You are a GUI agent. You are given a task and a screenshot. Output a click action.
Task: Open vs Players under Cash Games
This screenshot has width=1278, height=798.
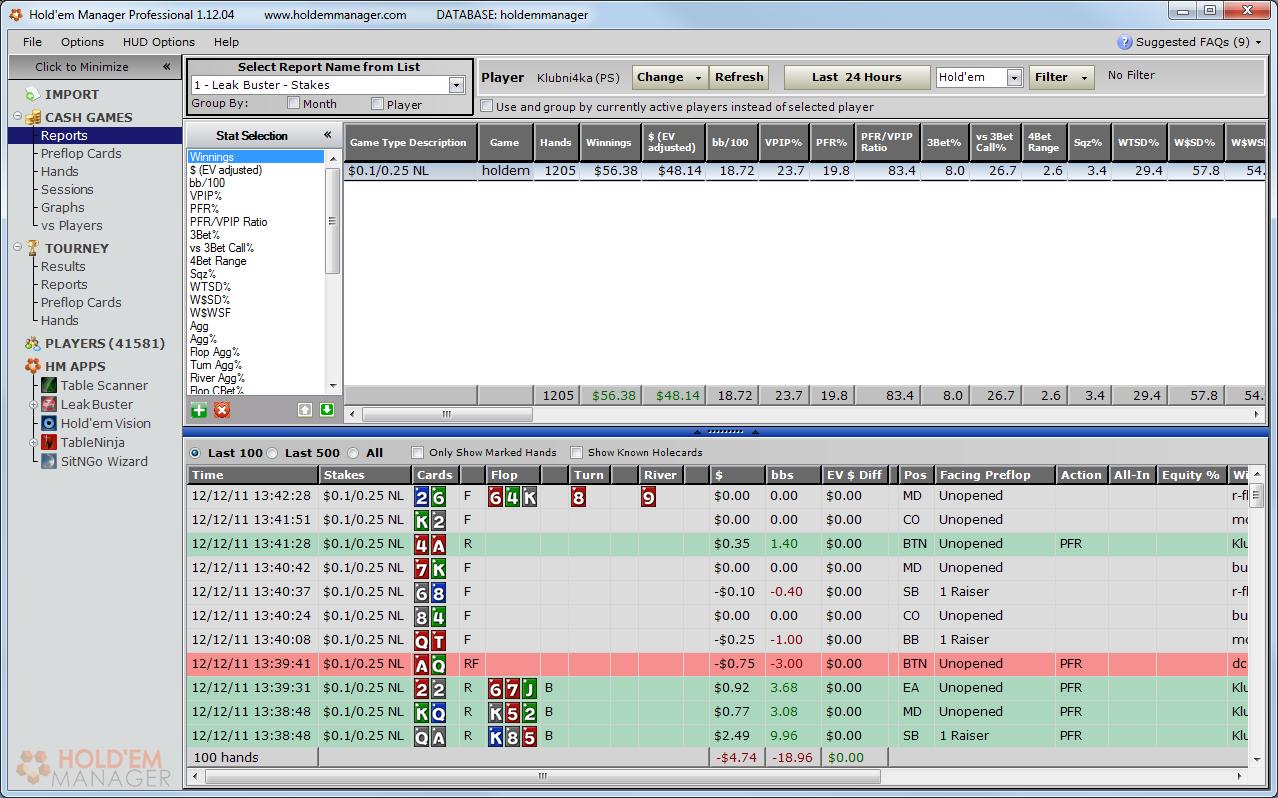point(71,225)
